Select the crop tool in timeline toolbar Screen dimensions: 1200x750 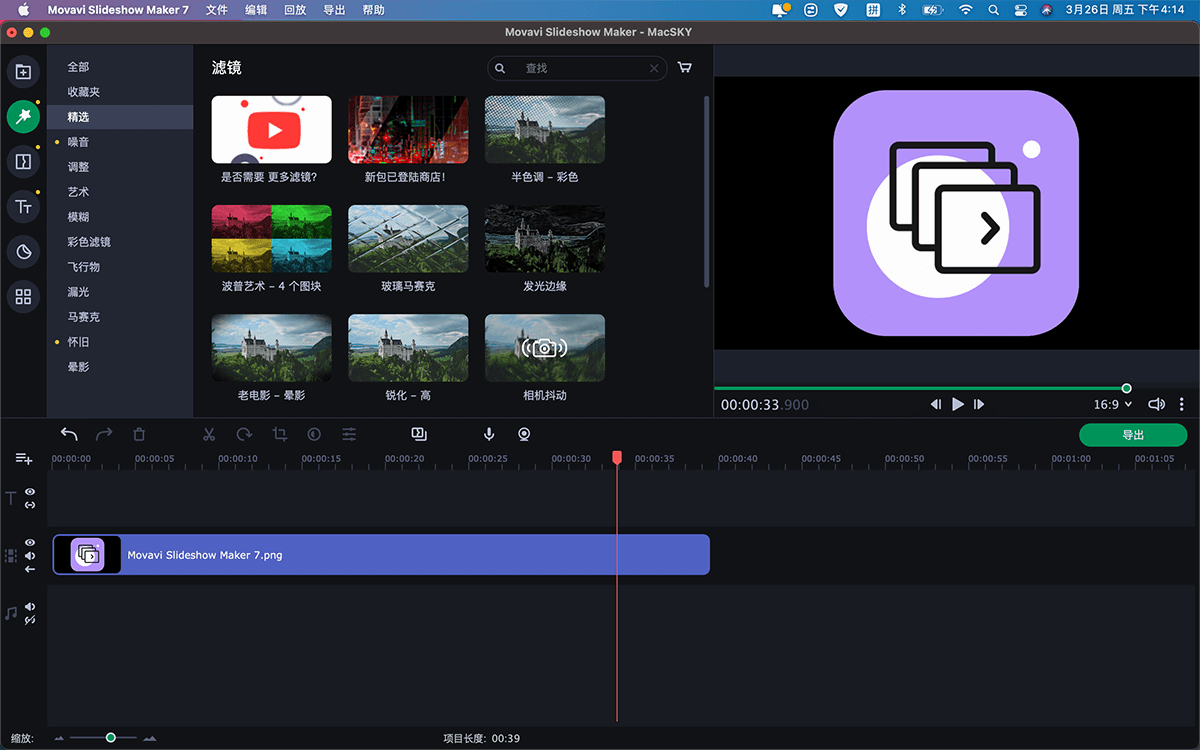[279, 434]
